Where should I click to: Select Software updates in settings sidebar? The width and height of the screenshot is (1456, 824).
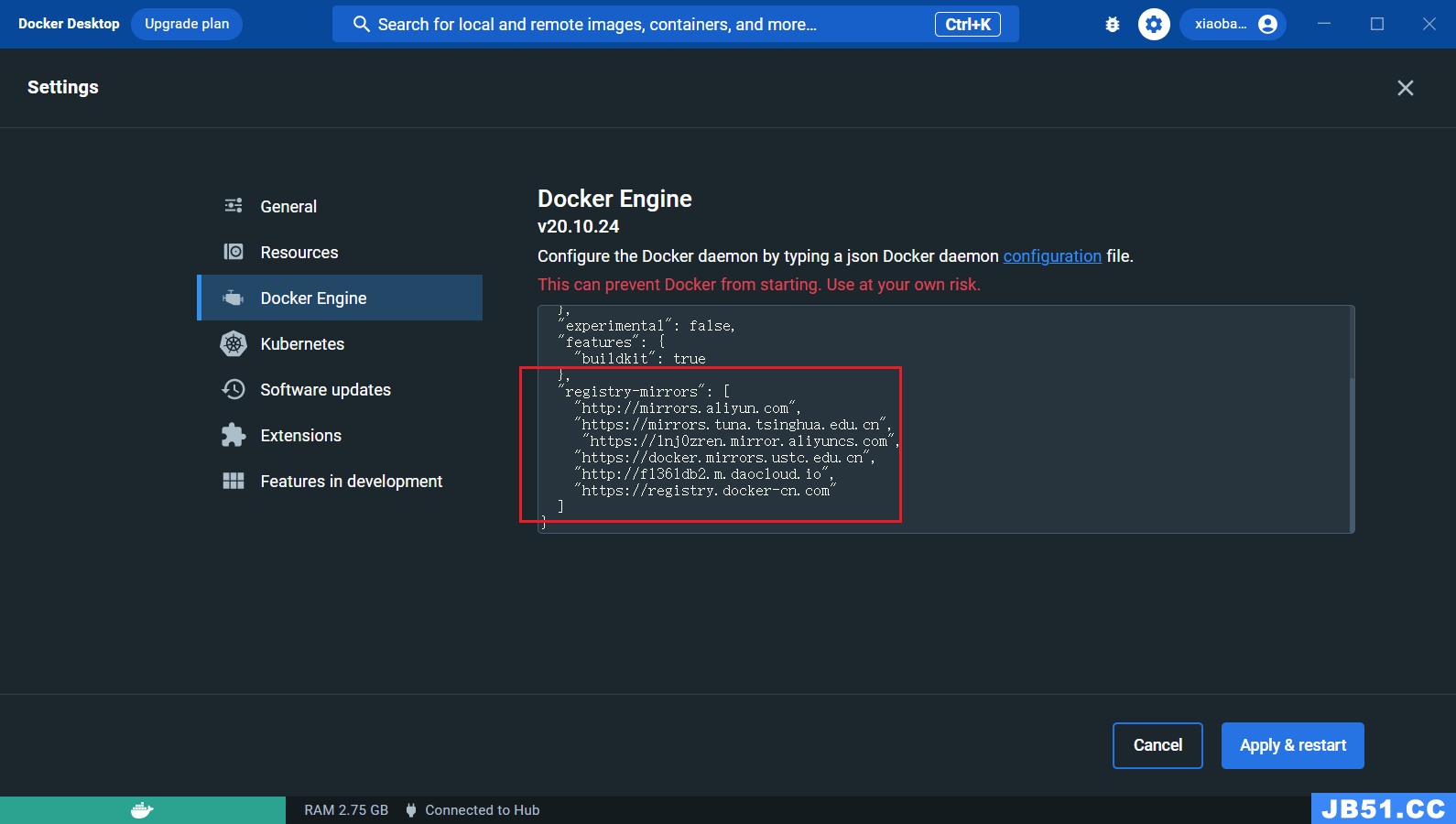(x=340, y=389)
